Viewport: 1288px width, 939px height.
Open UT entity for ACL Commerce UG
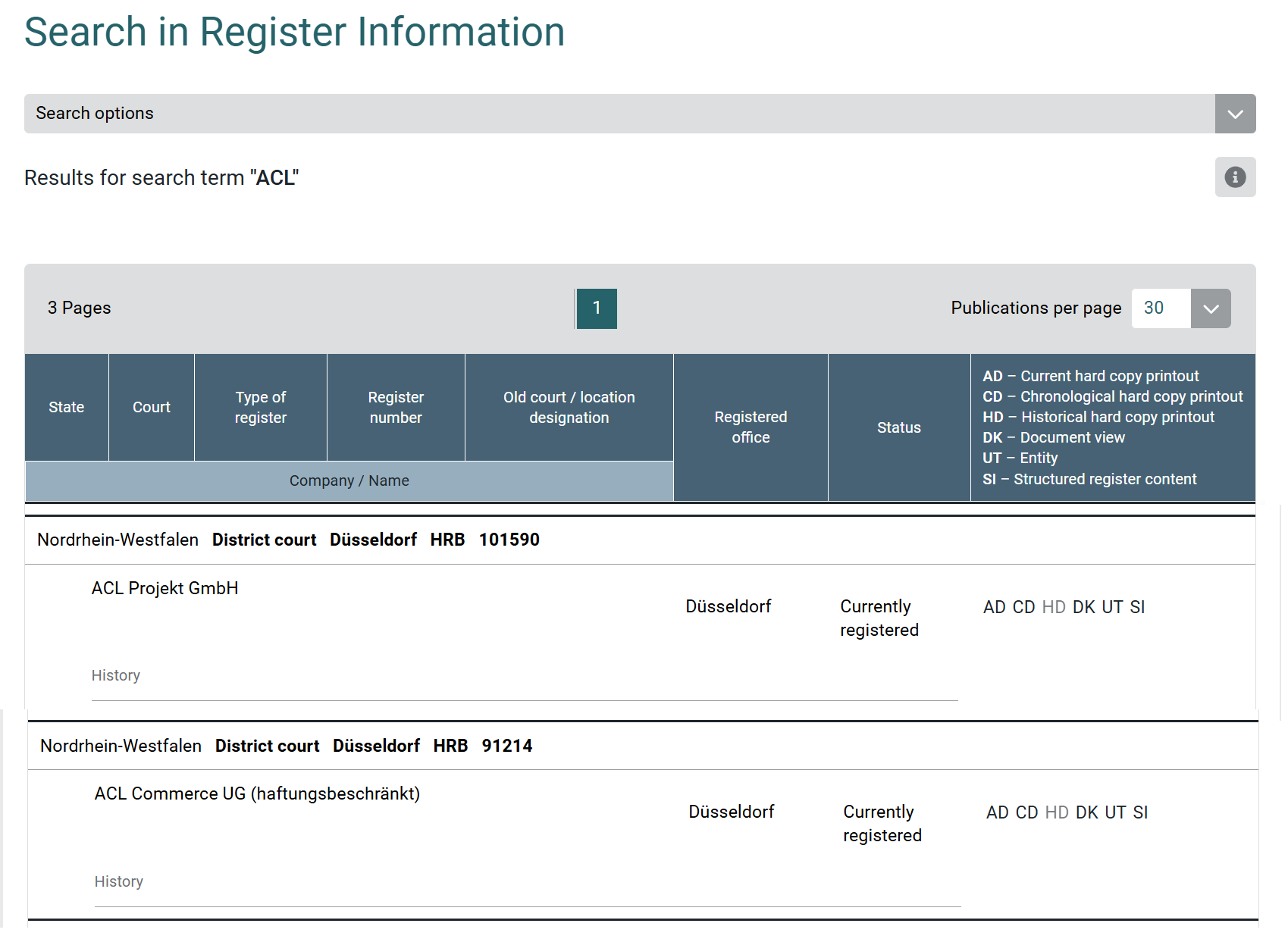1115,812
